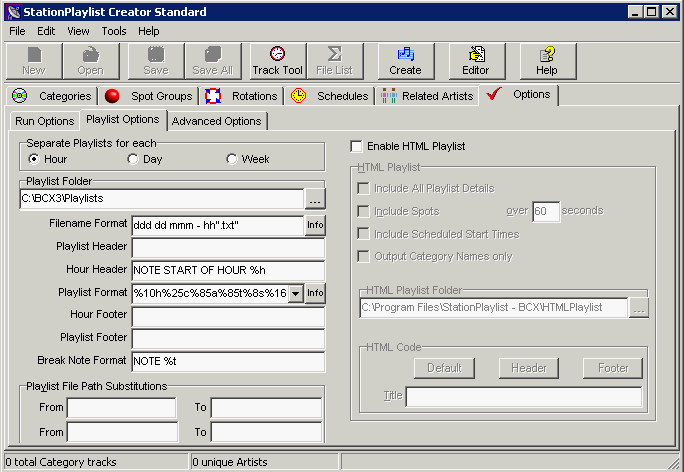The width and height of the screenshot is (684, 472).
Task: Click the first From substitution field
Action: pos(122,408)
